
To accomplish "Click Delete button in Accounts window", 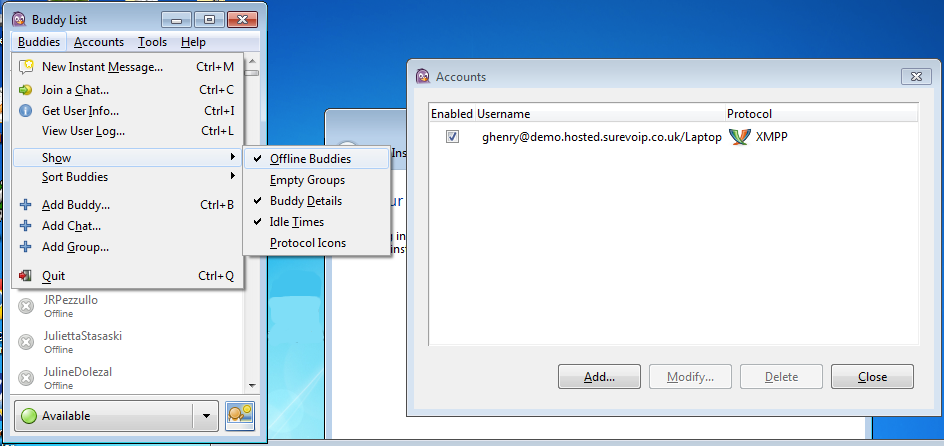I will [781, 377].
